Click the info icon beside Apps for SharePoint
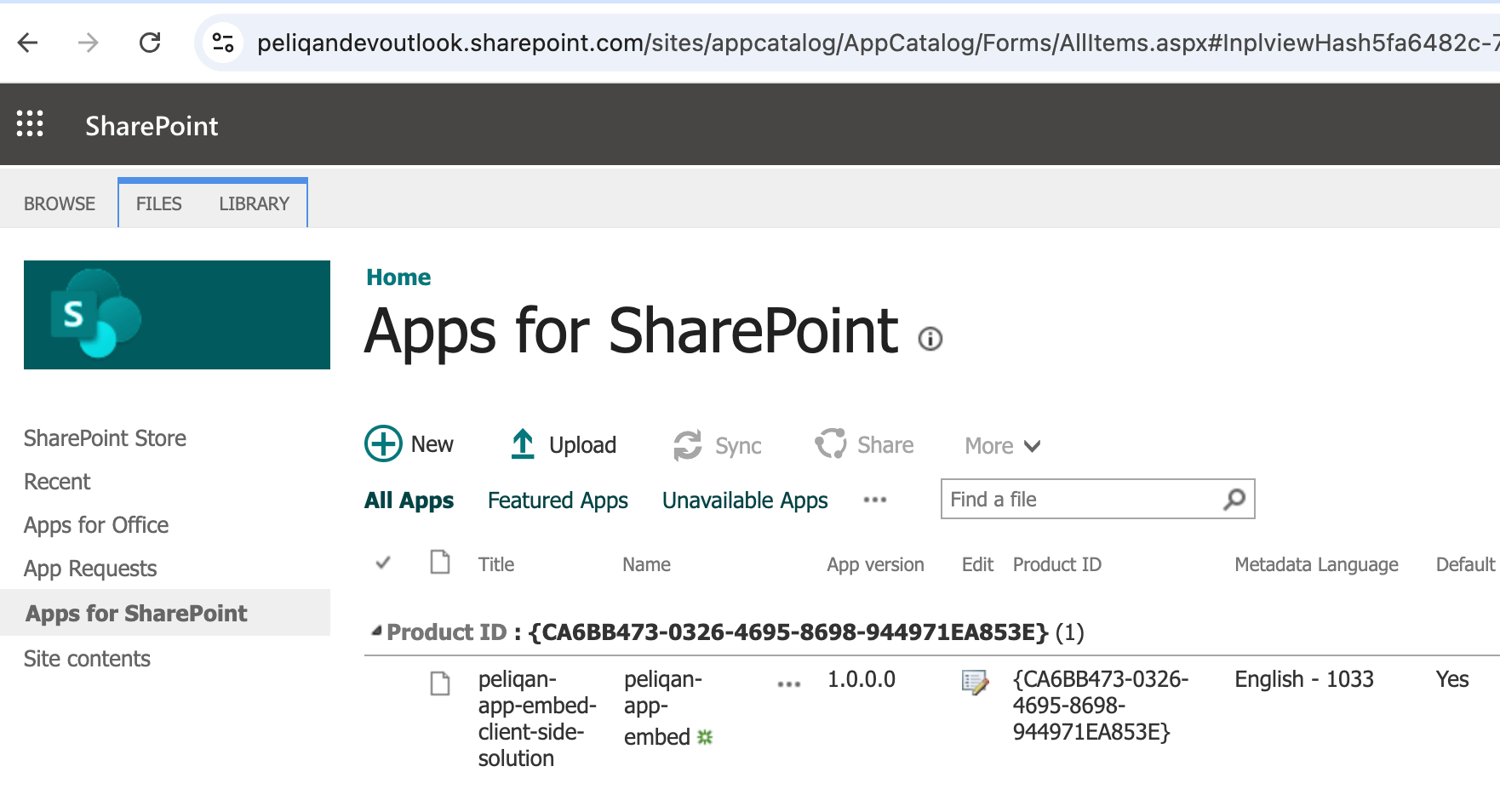This screenshot has width=1500, height=812. click(930, 339)
